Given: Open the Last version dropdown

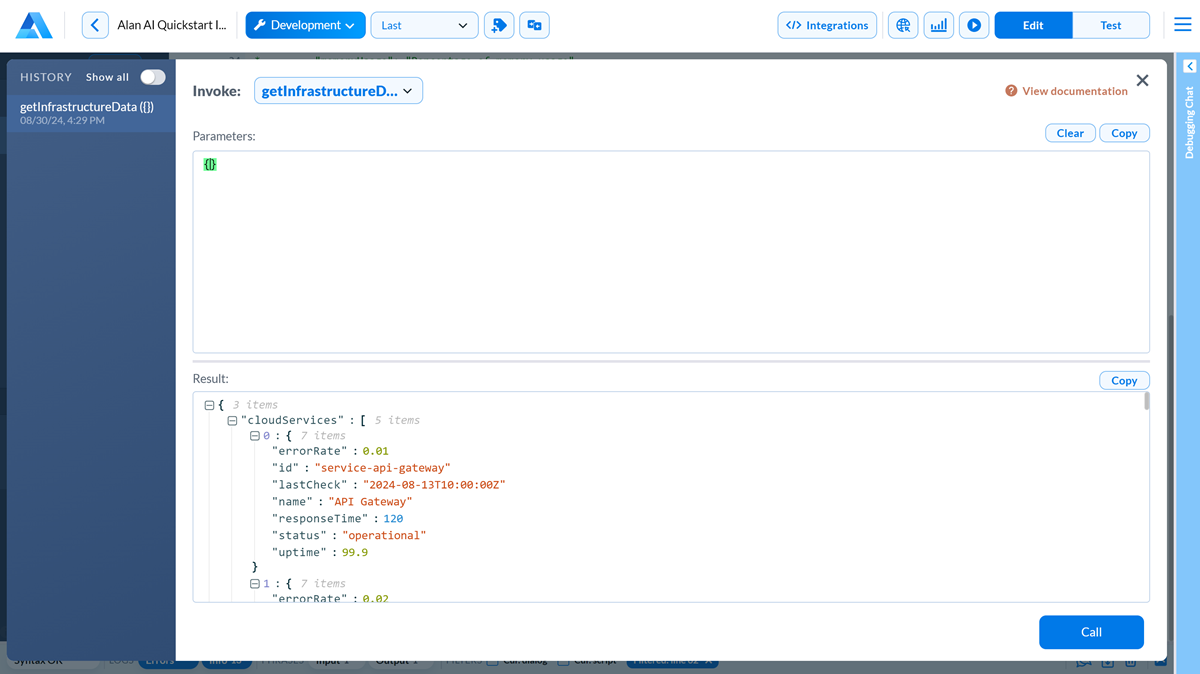Looking at the screenshot, I should (x=424, y=26).
